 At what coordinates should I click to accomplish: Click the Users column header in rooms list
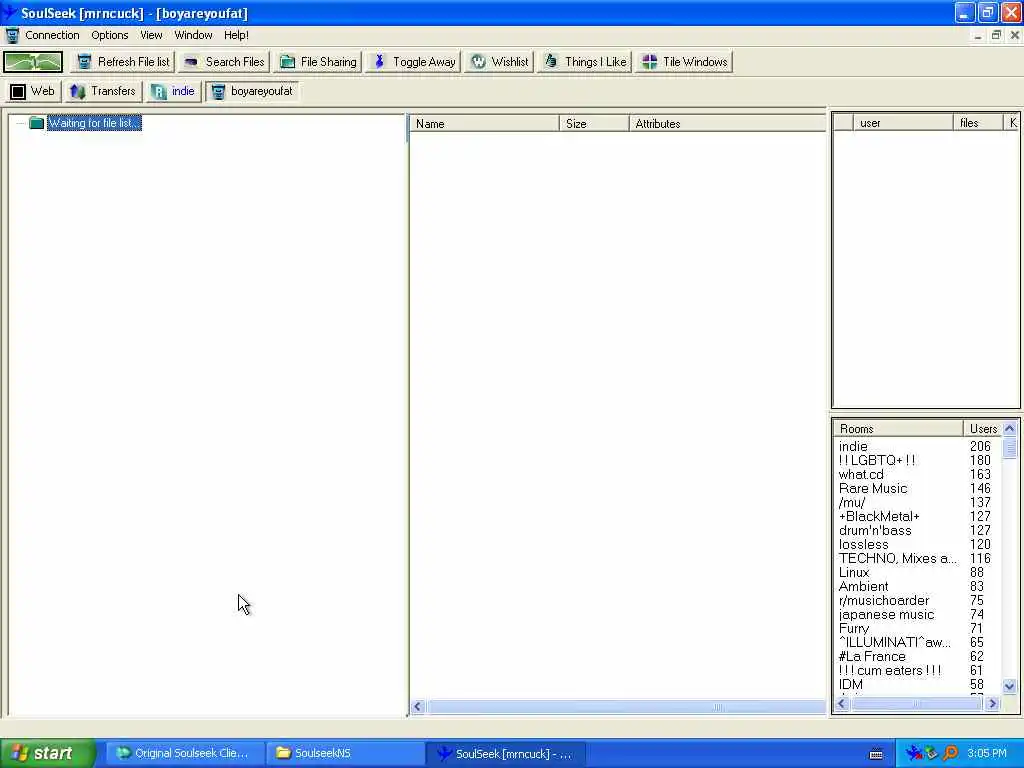982,428
